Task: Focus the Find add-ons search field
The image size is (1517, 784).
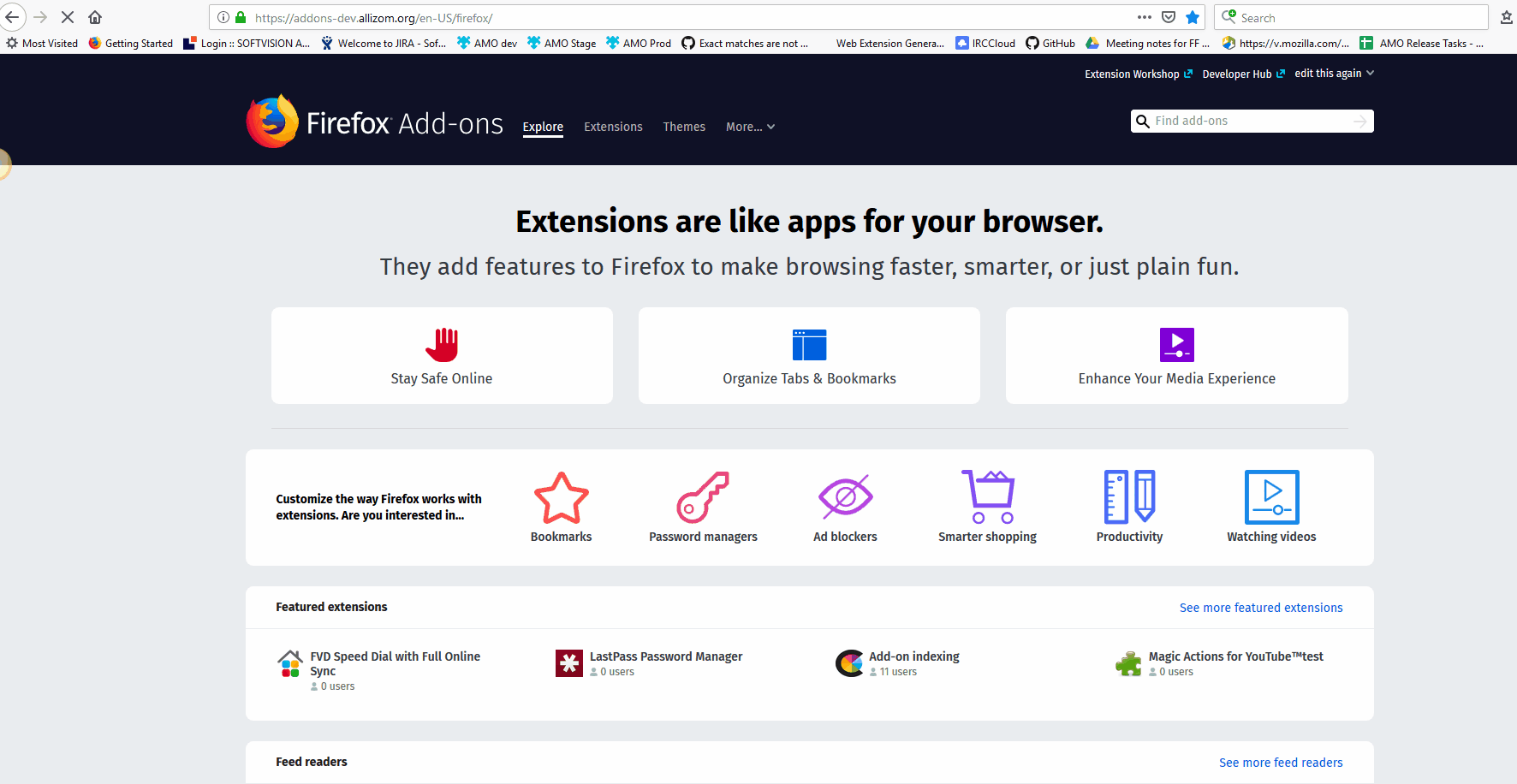Action: pyautogui.click(x=1252, y=122)
